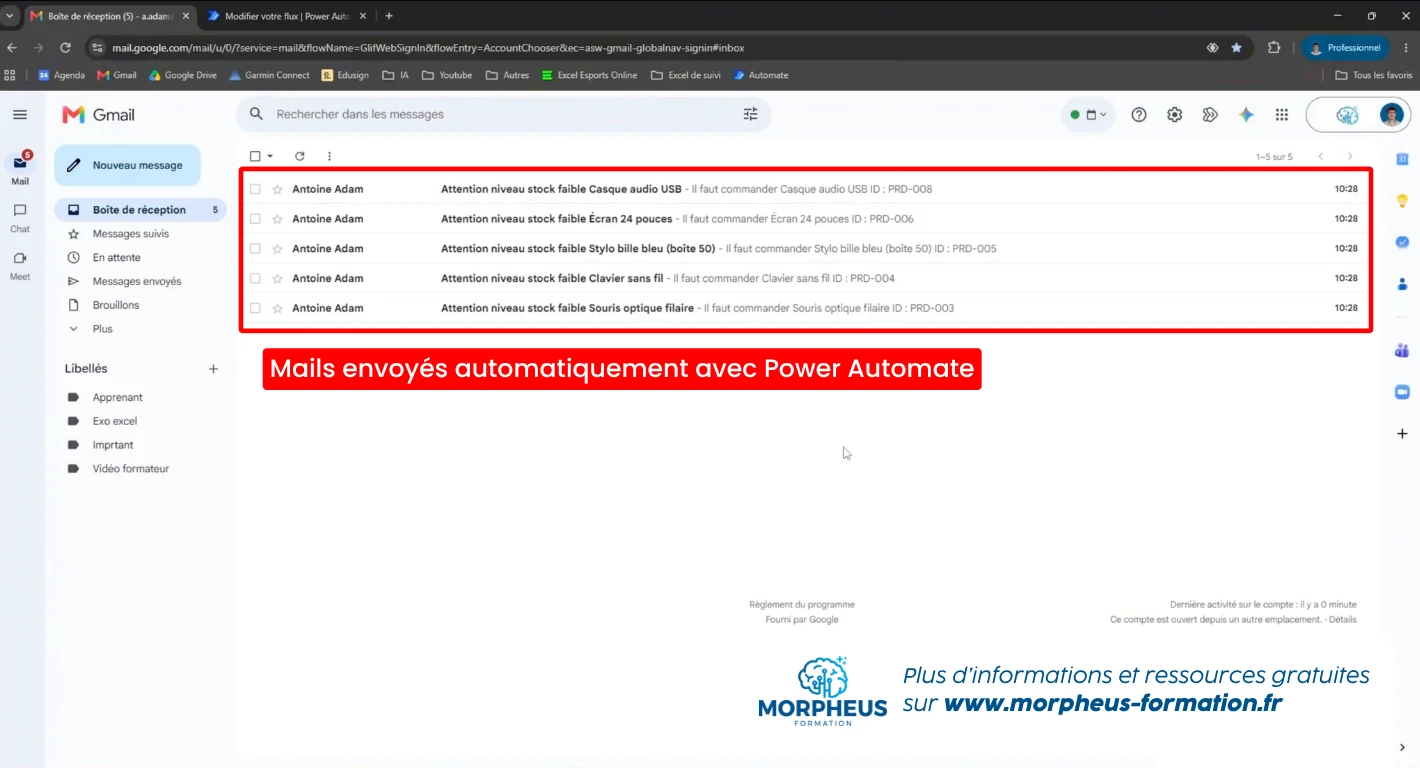
Task: Open the account activity Détails link
Action: tap(1343, 620)
